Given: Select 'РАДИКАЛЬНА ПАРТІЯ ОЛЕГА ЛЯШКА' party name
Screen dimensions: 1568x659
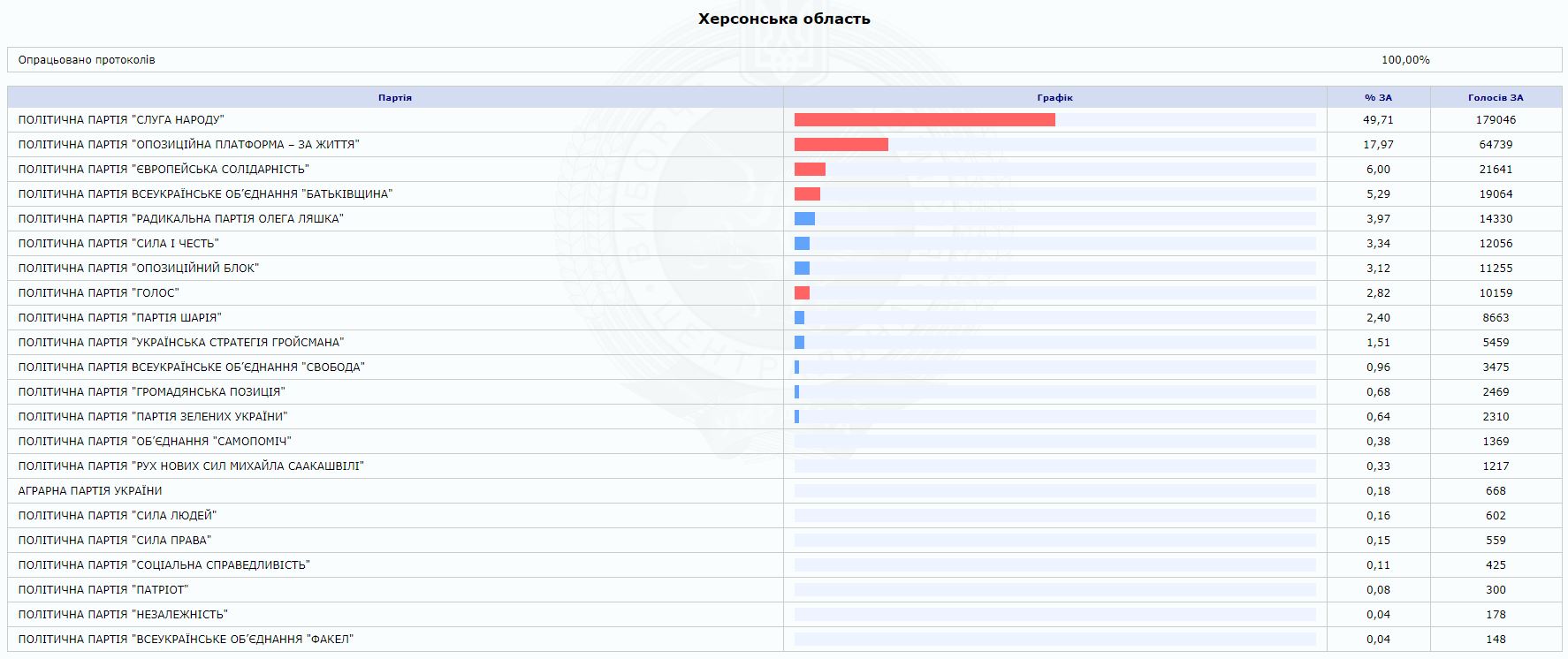Looking at the screenshot, I should pyautogui.click(x=180, y=219).
